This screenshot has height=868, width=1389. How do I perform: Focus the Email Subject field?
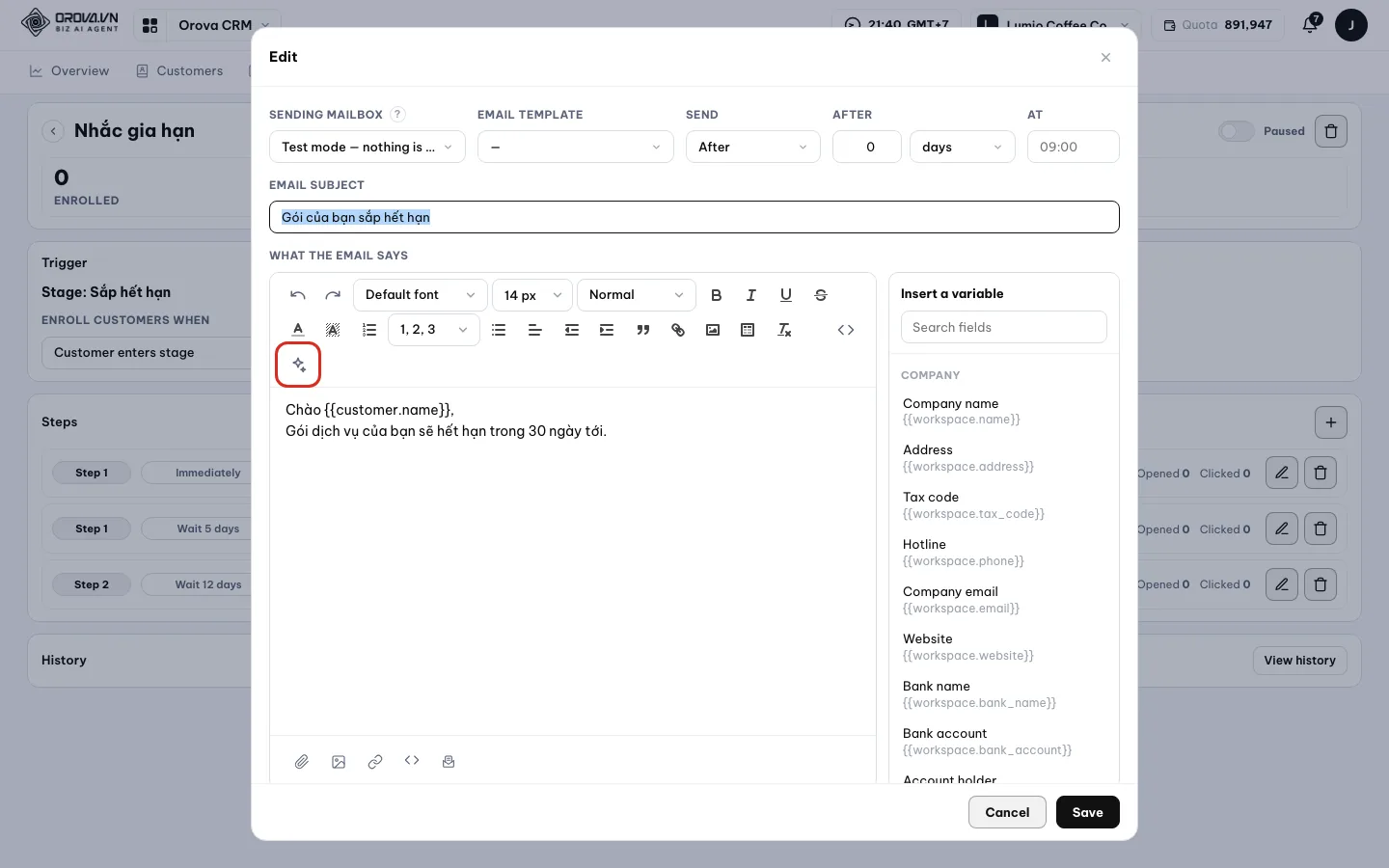(x=694, y=217)
